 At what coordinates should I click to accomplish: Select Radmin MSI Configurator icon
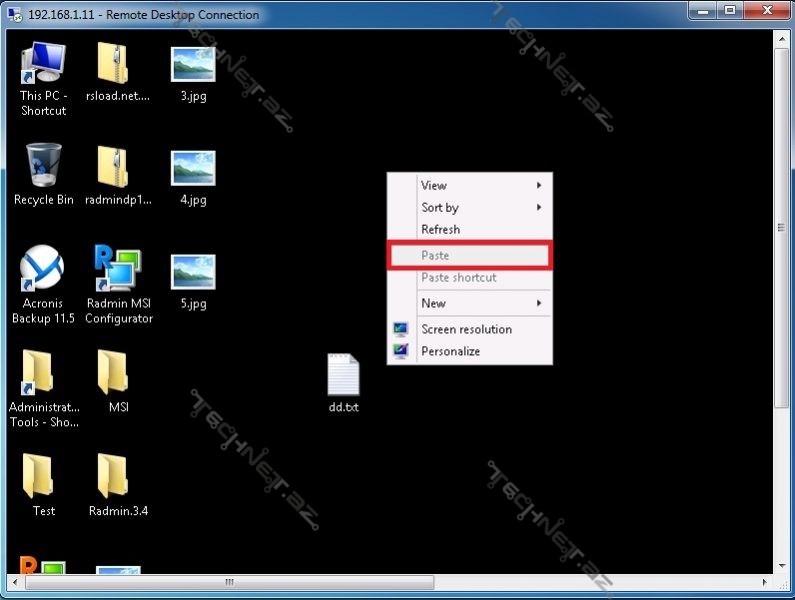pyautogui.click(x=118, y=268)
